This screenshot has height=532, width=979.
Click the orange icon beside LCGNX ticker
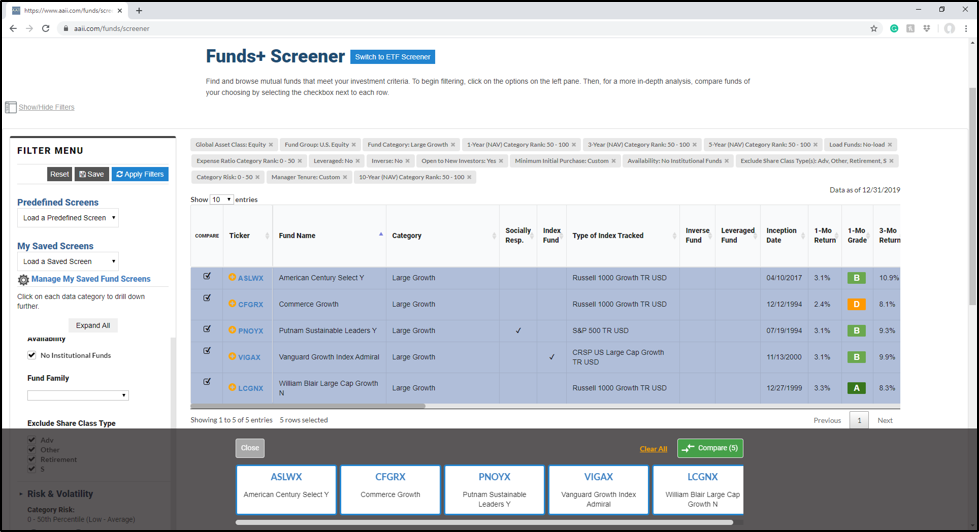click(x=232, y=387)
